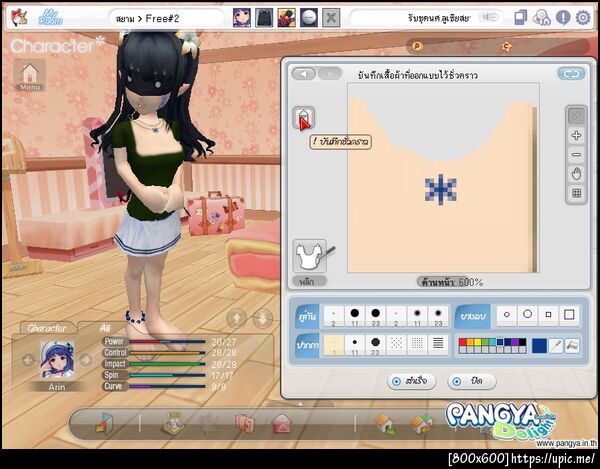The width and height of the screenshot is (600, 469).
Task: Switch to the All stats tab
Action: pyautogui.click(x=104, y=328)
